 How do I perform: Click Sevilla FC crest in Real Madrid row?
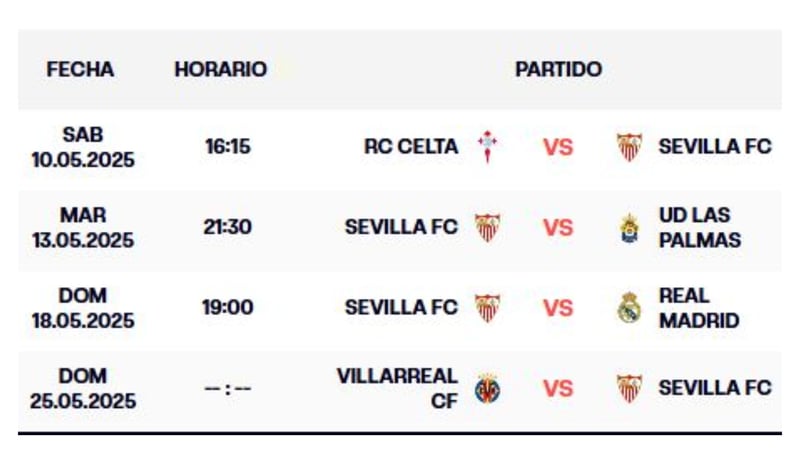(x=487, y=308)
